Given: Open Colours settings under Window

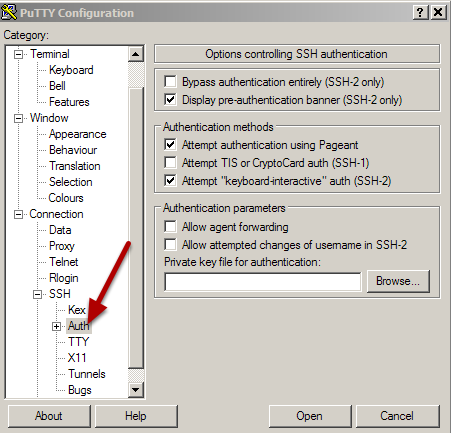Looking at the screenshot, I should (x=66, y=198).
